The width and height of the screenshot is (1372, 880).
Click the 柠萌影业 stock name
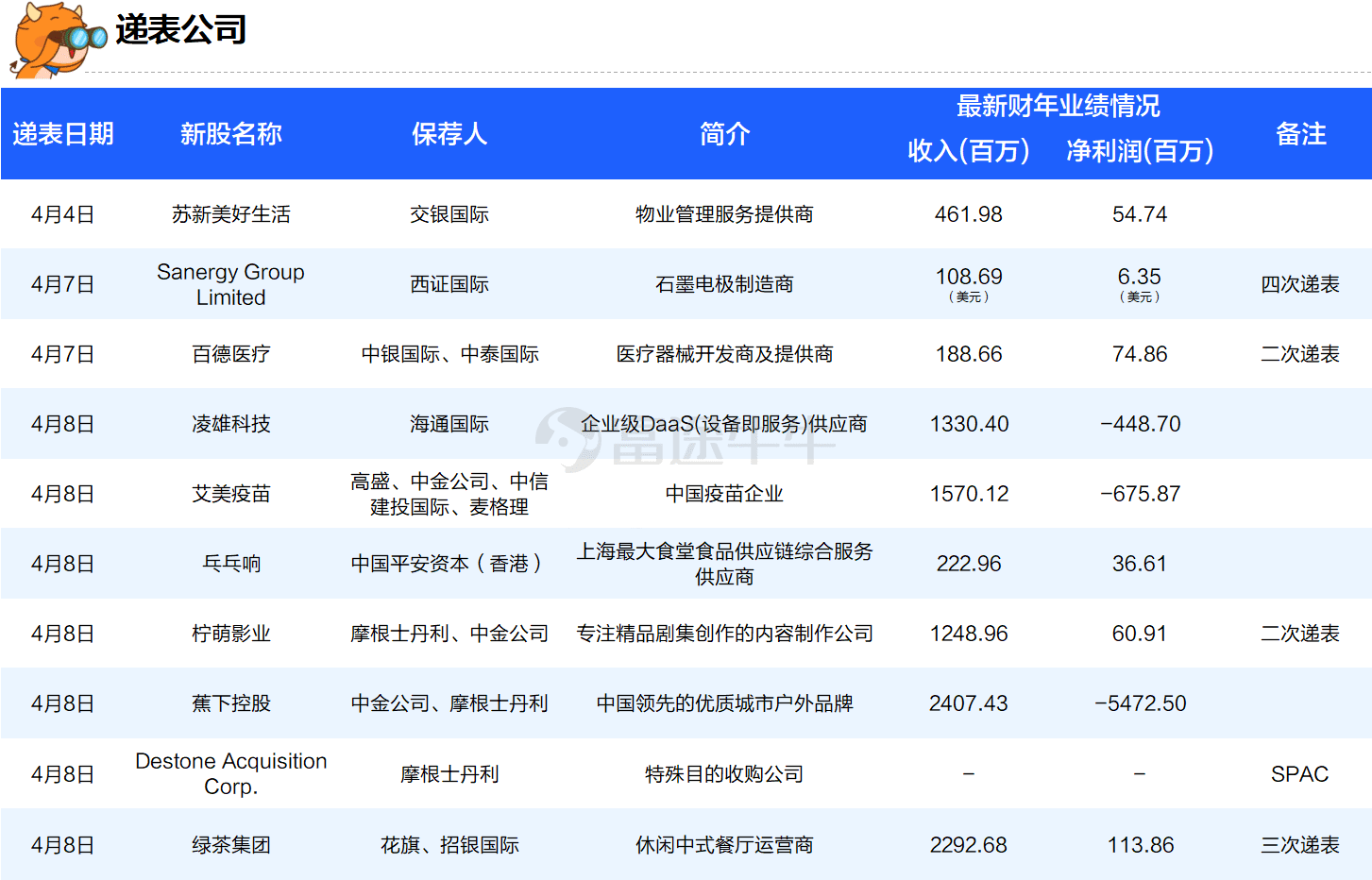[x=231, y=634]
